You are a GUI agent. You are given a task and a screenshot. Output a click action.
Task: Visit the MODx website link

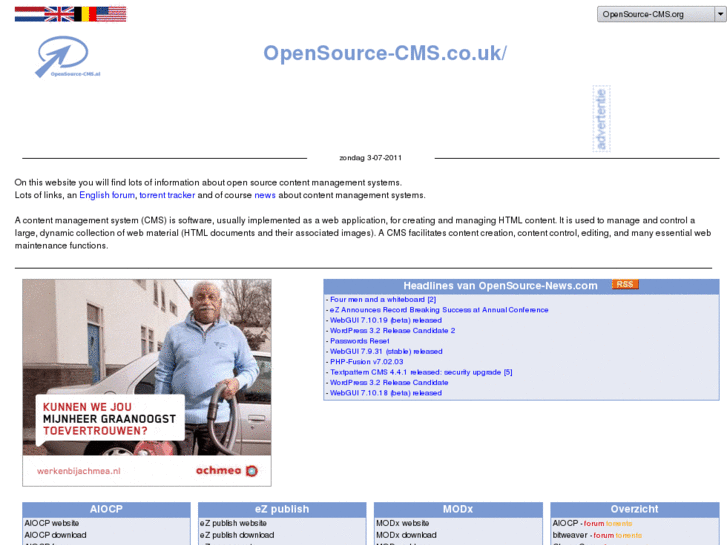pyautogui.click(x=402, y=523)
